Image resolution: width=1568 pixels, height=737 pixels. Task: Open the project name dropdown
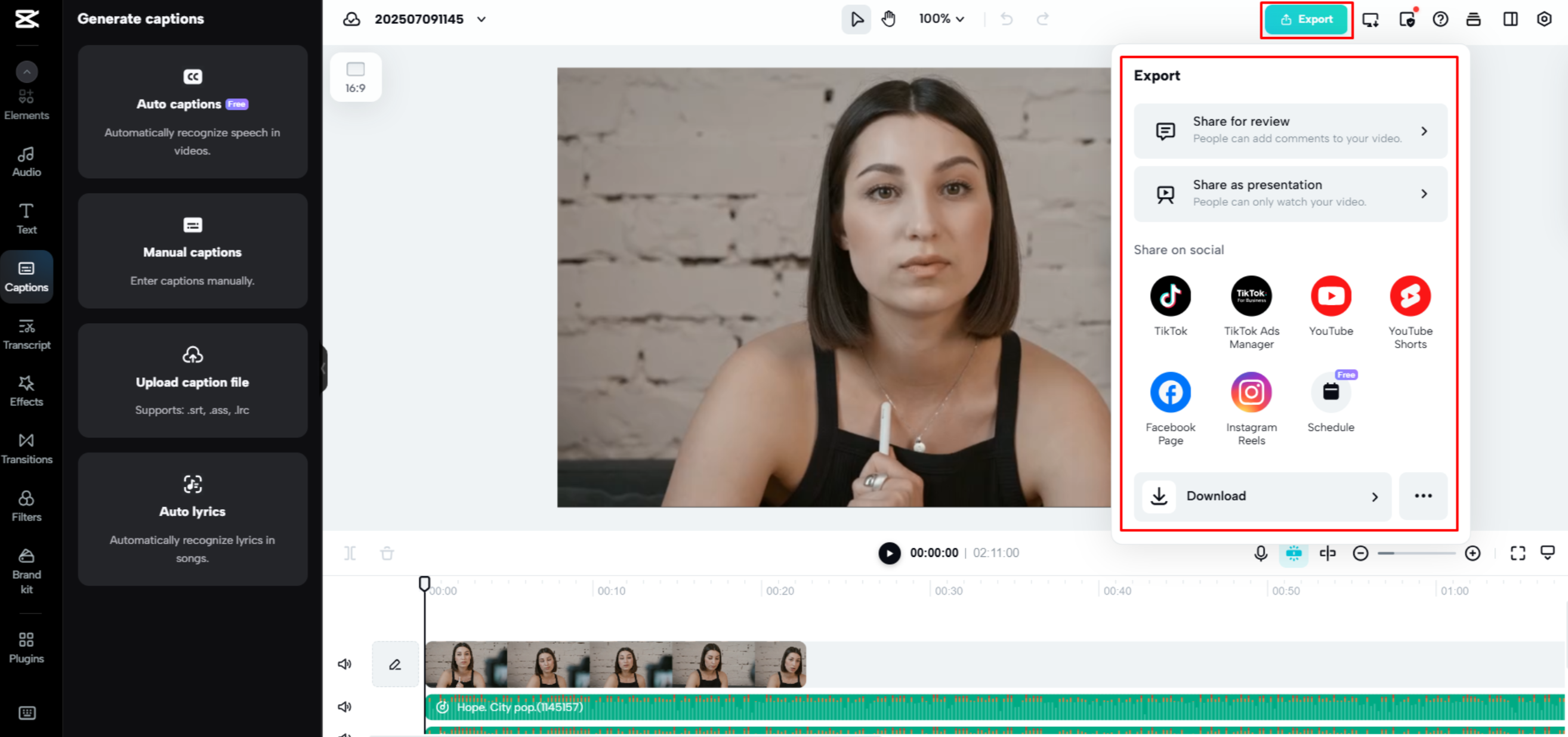480,19
